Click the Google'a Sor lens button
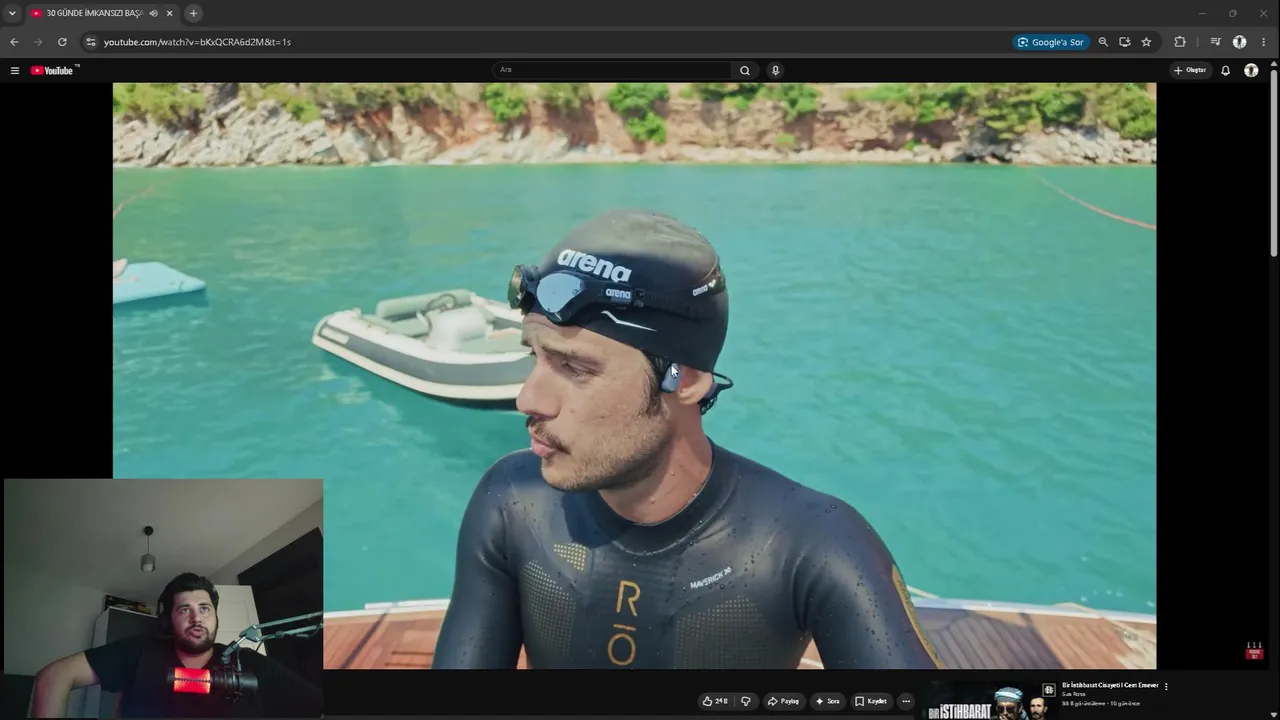Image resolution: width=1280 pixels, height=720 pixels. point(1050,42)
